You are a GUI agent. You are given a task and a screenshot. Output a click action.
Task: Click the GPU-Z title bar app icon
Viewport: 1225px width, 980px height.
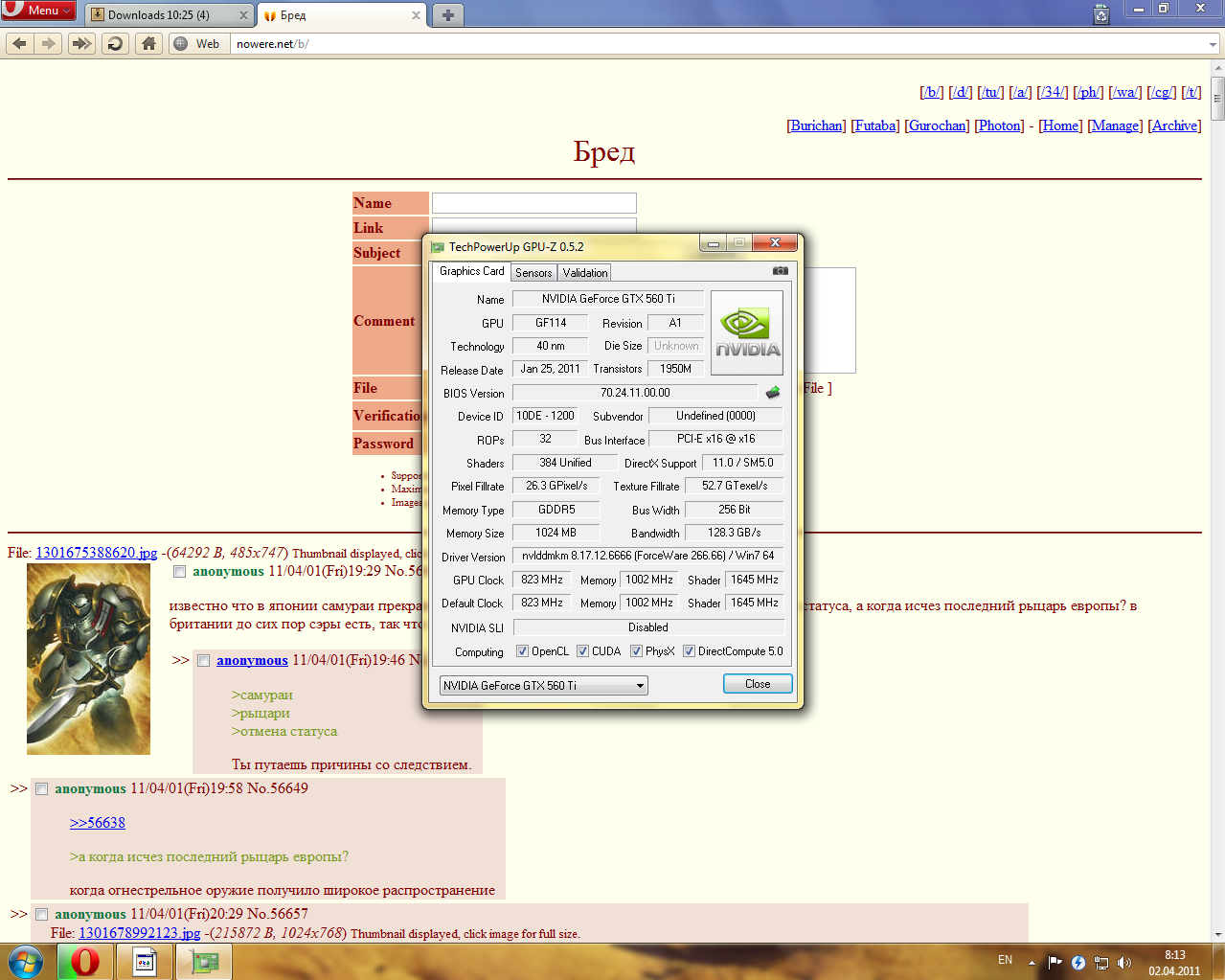tap(438, 247)
